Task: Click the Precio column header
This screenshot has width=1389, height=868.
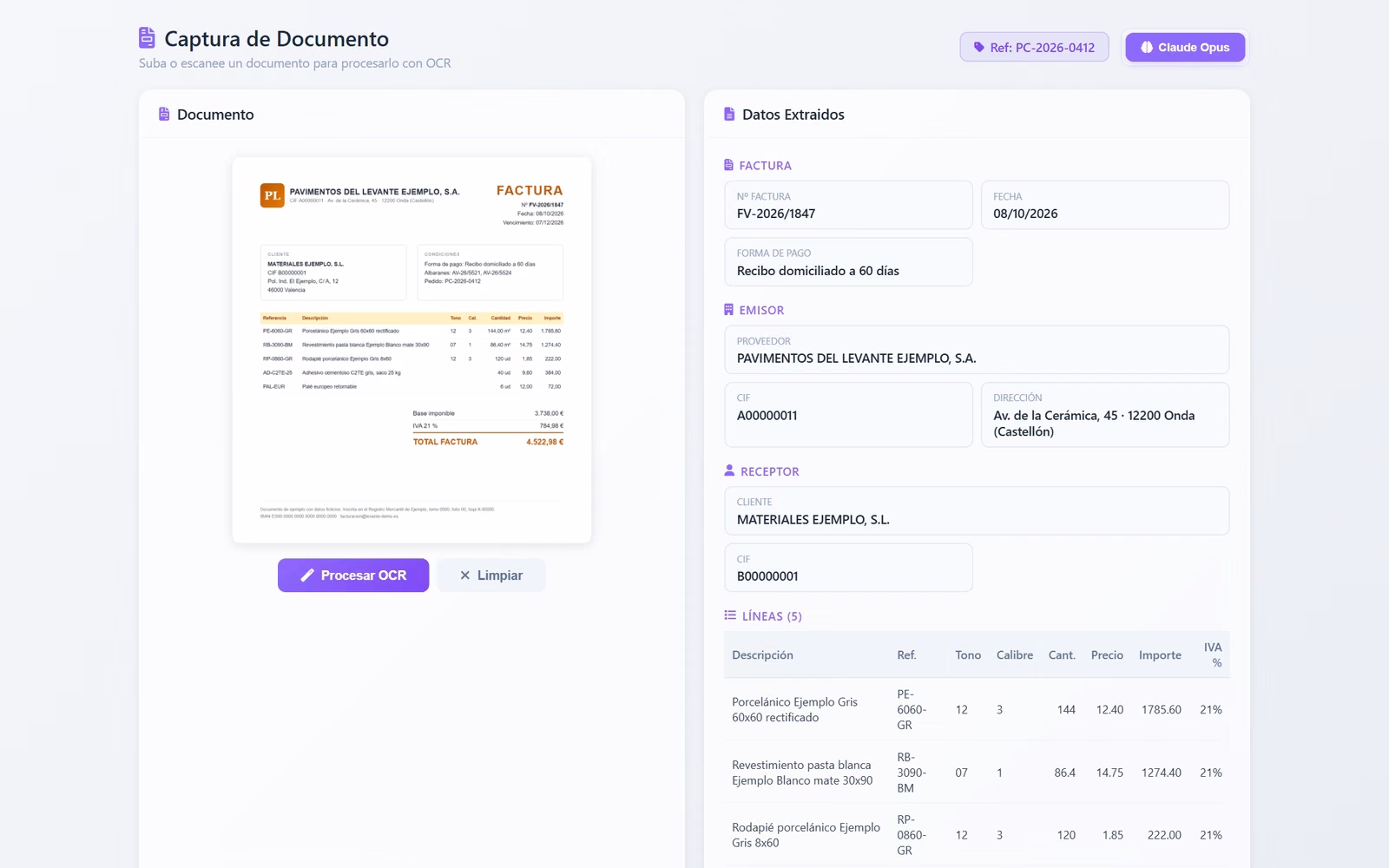Action: [x=1107, y=655]
